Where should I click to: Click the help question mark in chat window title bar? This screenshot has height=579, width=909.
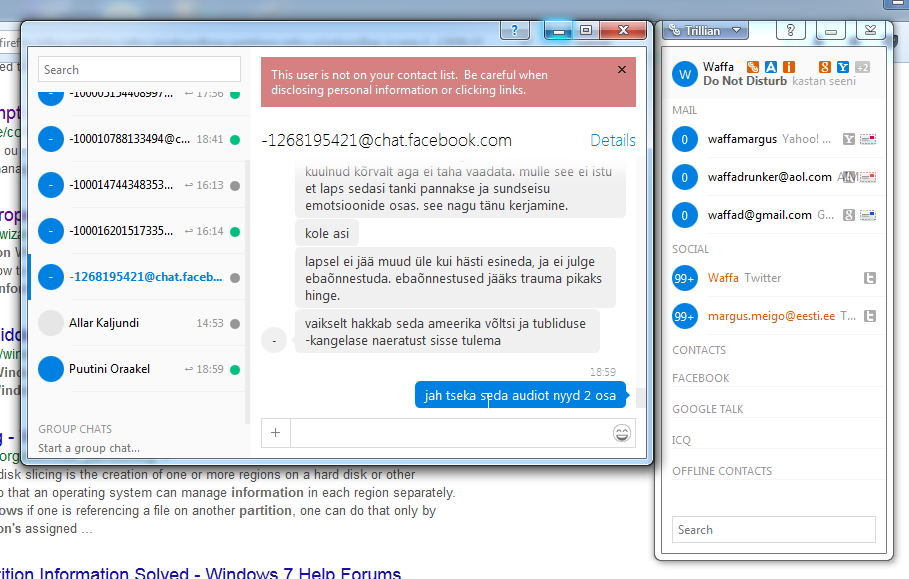[515, 30]
